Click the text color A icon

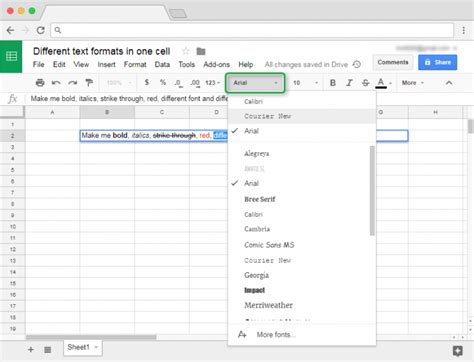381,83
